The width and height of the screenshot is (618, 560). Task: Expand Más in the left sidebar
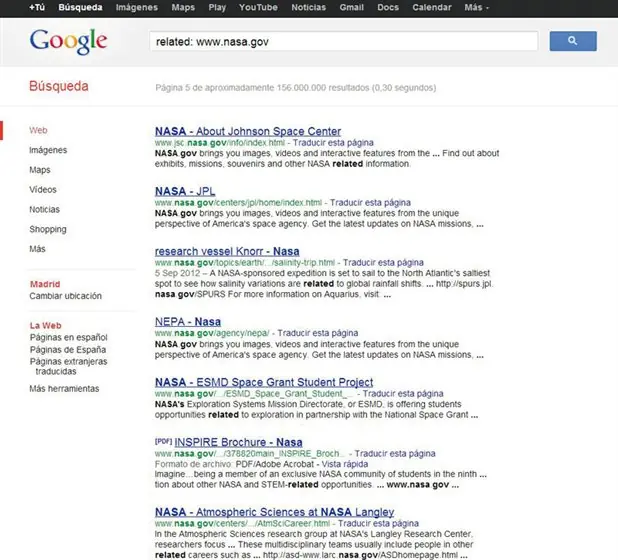(37, 249)
